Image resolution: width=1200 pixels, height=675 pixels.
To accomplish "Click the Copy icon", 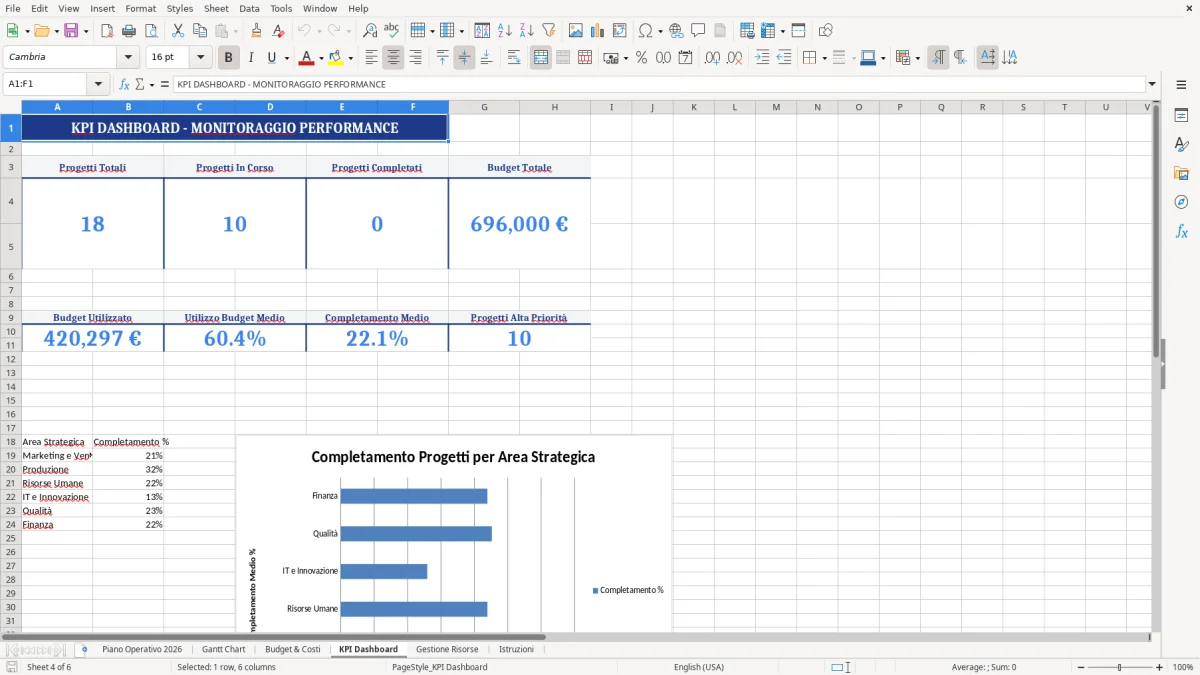I will [198, 31].
